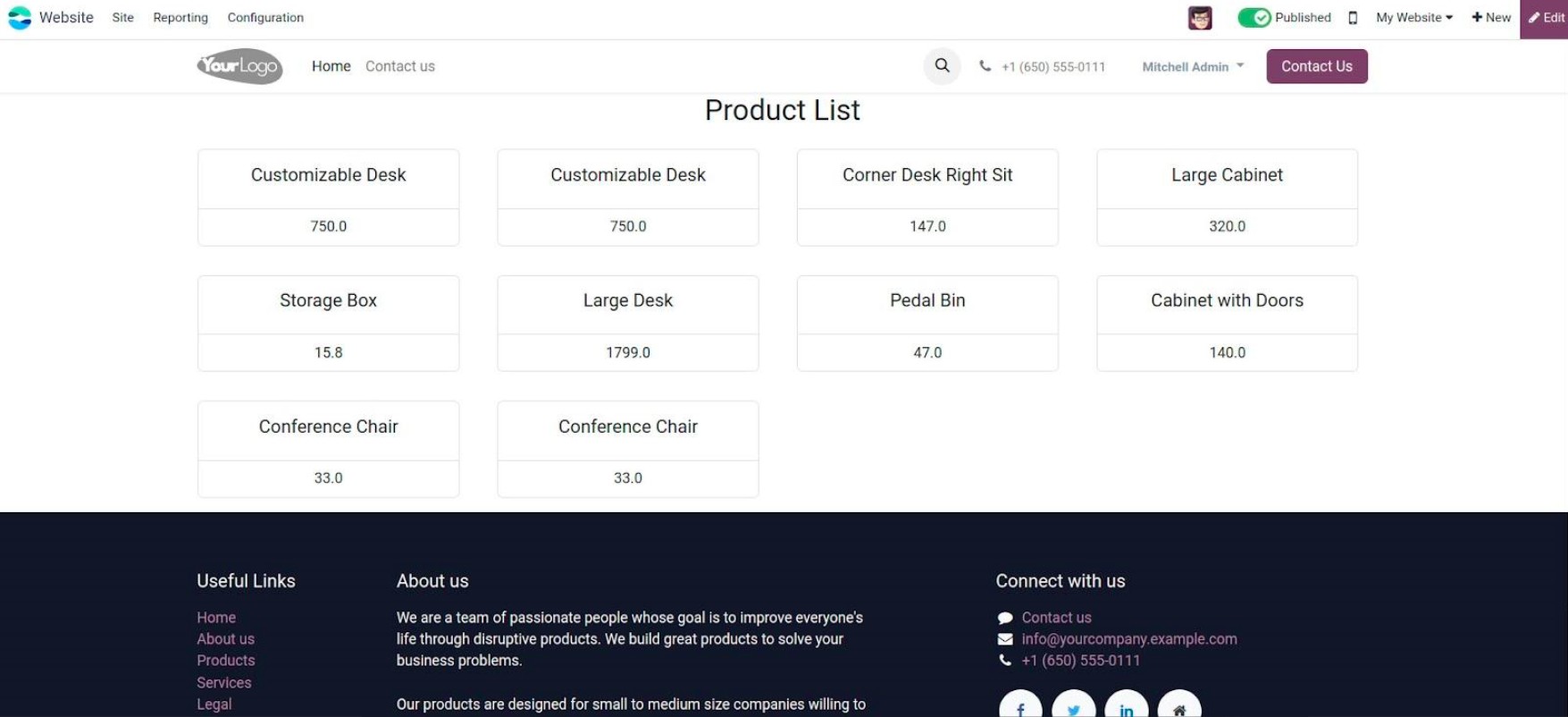The height and width of the screenshot is (717, 1568).
Task: Open the LinkedIn social icon
Action: pyautogui.click(x=1126, y=709)
